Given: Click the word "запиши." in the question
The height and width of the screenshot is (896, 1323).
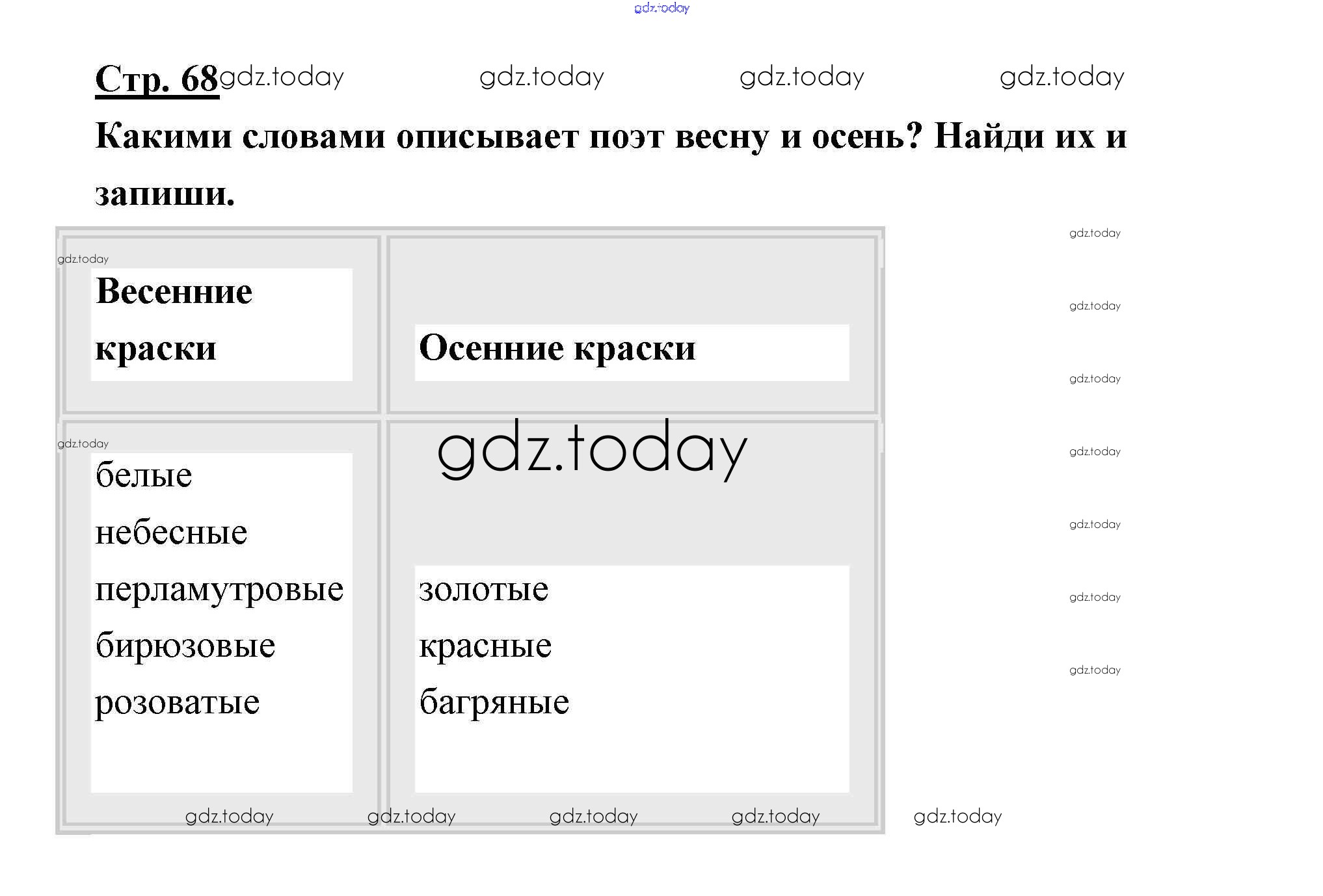Looking at the screenshot, I should [165, 194].
